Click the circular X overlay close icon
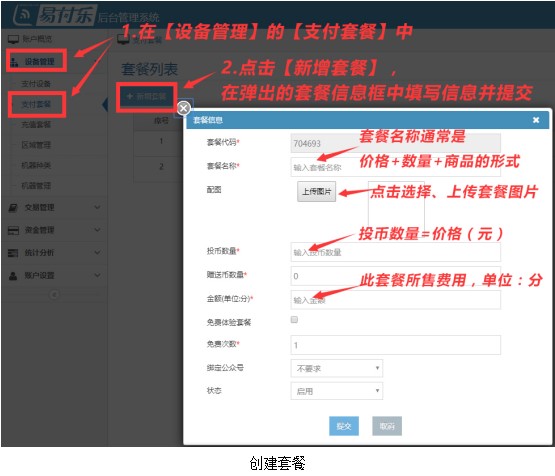The image size is (555, 476). pos(183,108)
